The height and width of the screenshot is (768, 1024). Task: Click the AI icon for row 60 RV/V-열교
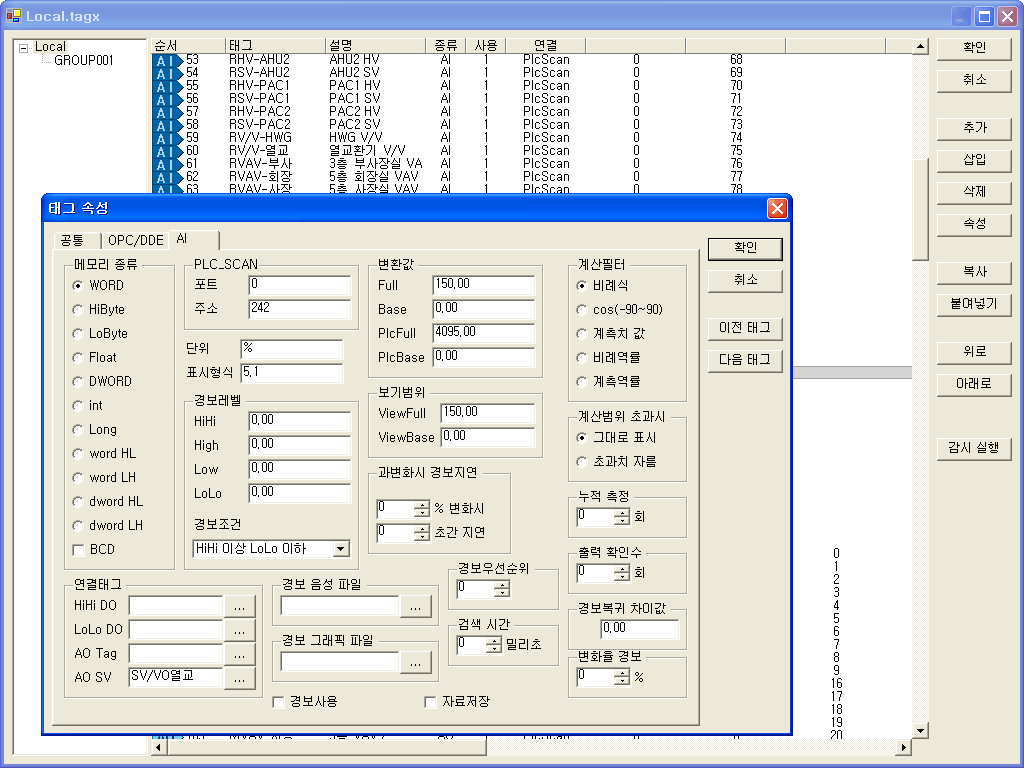click(x=168, y=151)
